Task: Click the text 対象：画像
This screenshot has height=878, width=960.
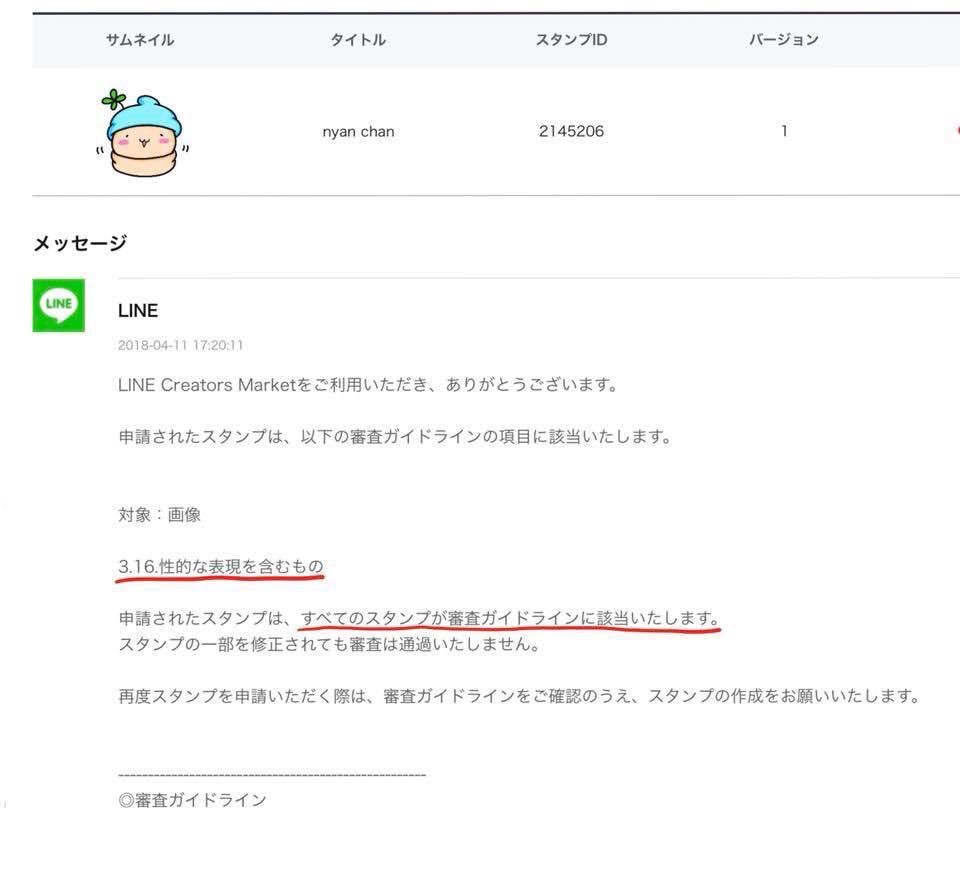Action: [x=159, y=514]
